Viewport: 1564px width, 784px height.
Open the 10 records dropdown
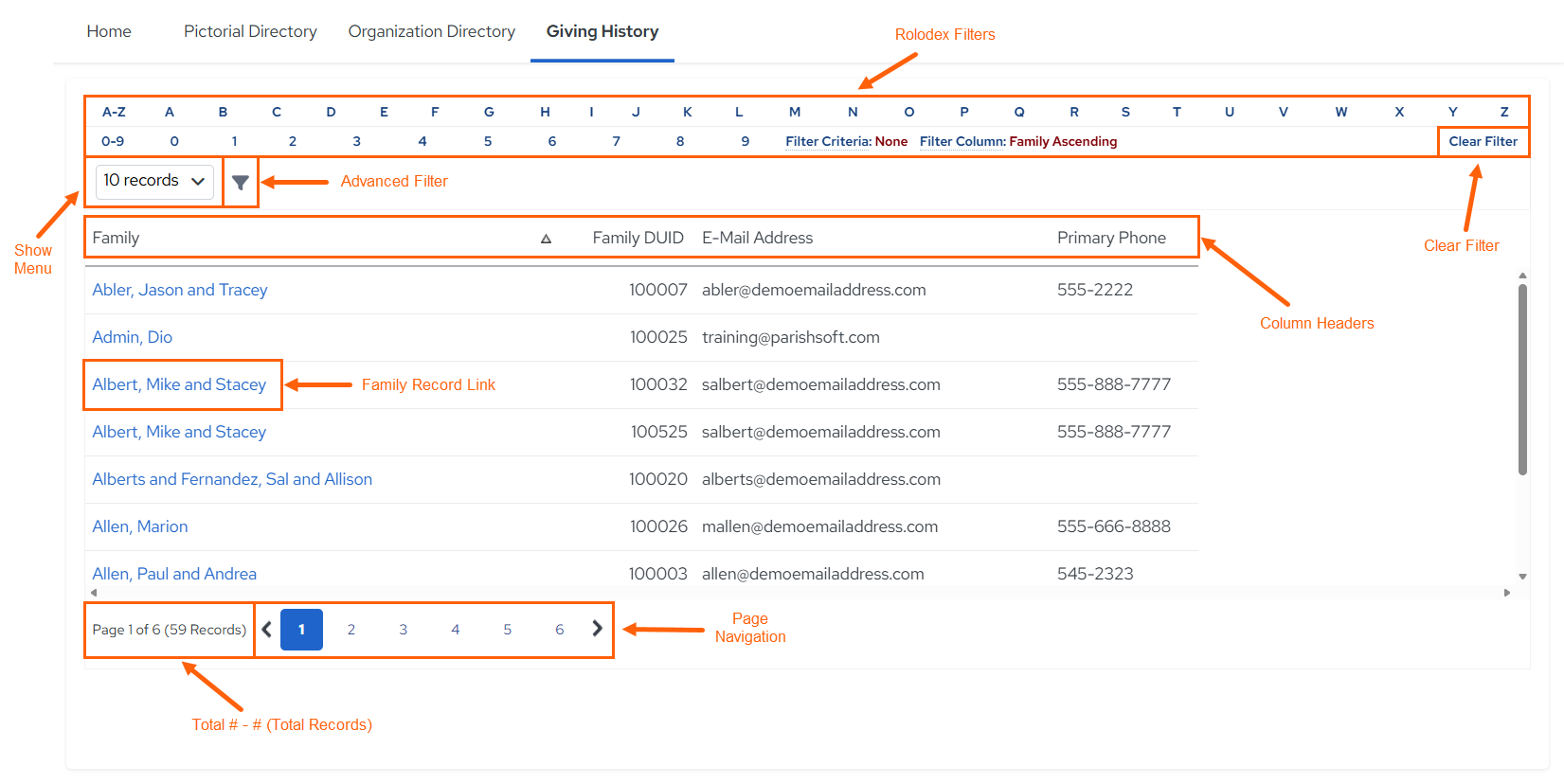(x=154, y=181)
